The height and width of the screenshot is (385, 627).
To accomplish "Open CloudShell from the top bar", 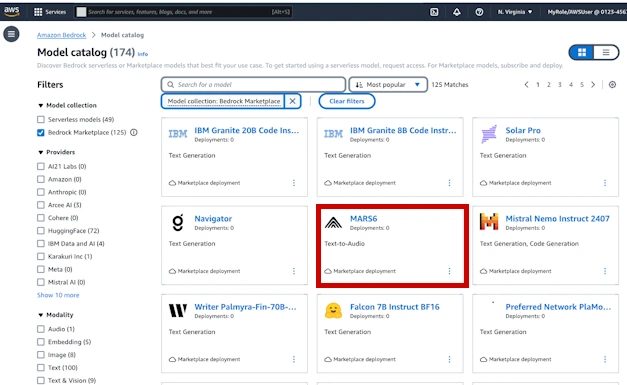I will (x=434, y=12).
